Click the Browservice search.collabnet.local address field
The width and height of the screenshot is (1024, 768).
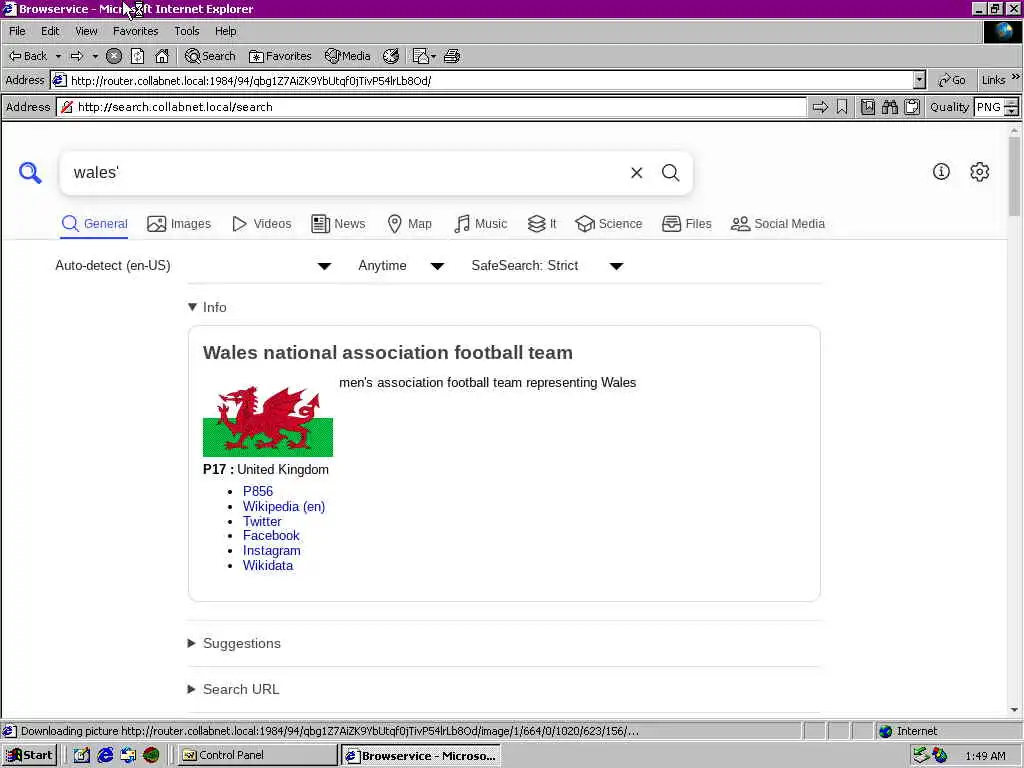431,107
